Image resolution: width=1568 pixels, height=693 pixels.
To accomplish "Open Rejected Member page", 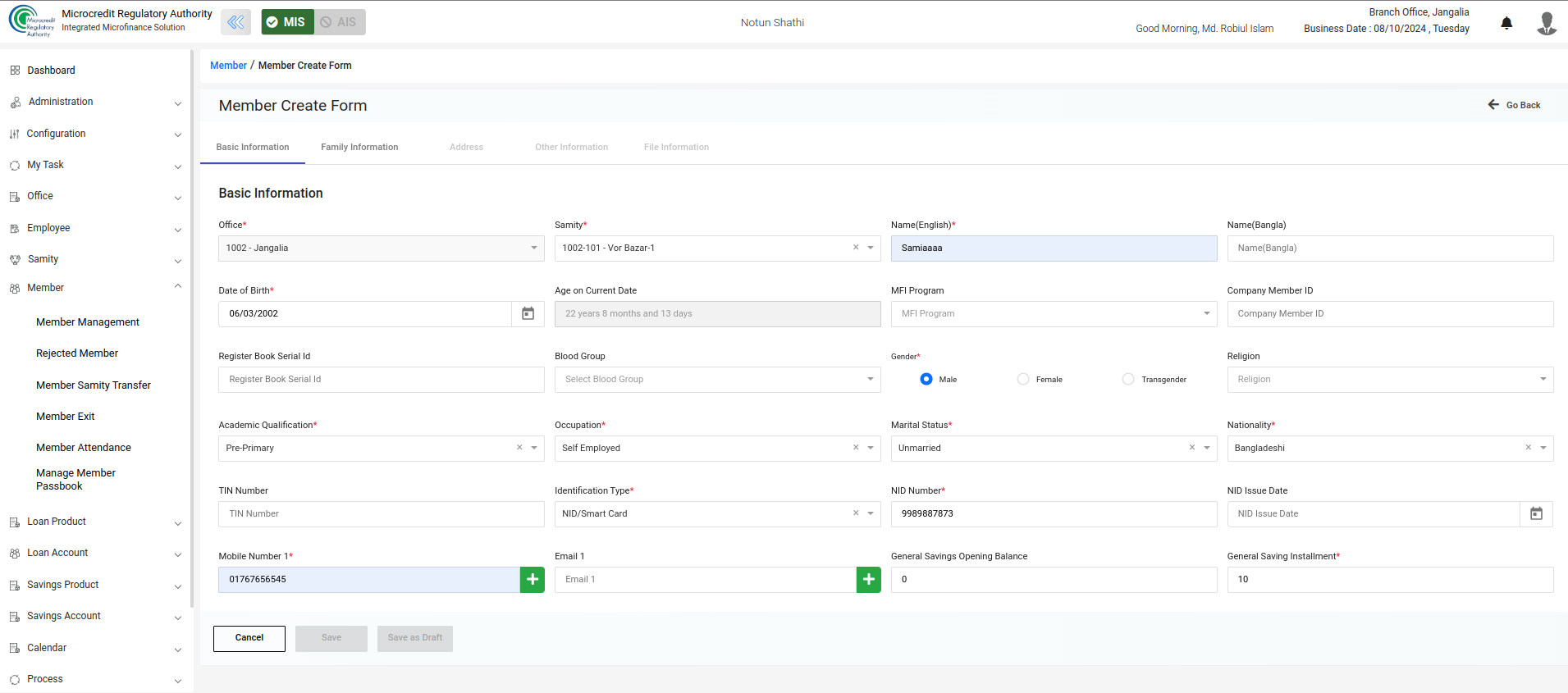I will (77, 353).
